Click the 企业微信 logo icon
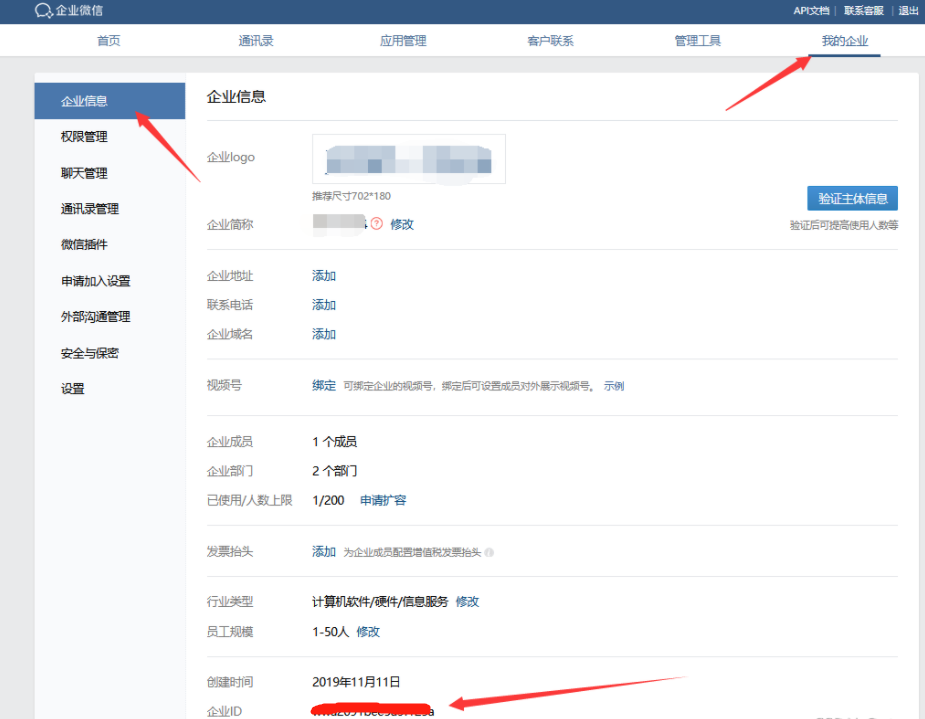Viewport: 925px width, 719px height. point(43,11)
